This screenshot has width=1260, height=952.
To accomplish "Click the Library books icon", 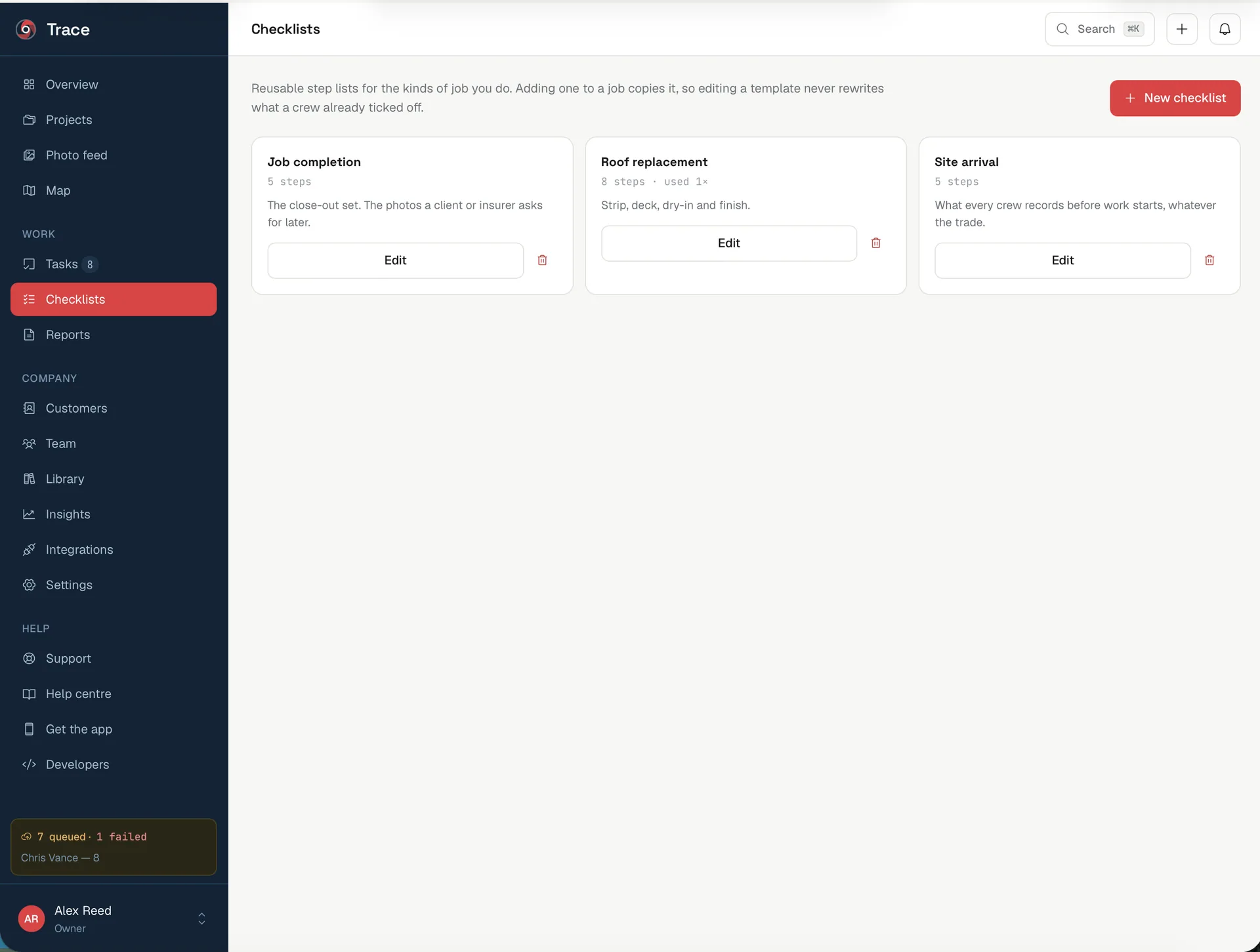I will [29, 479].
